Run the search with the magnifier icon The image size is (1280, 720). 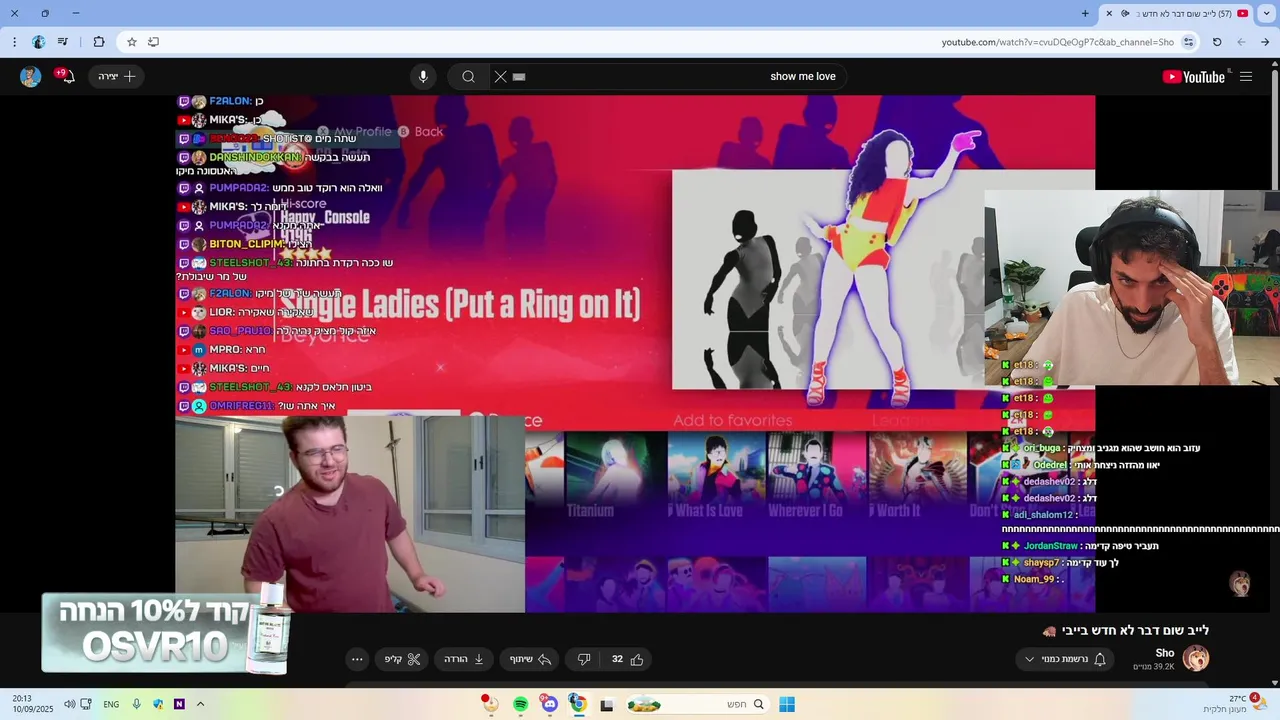point(468,77)
